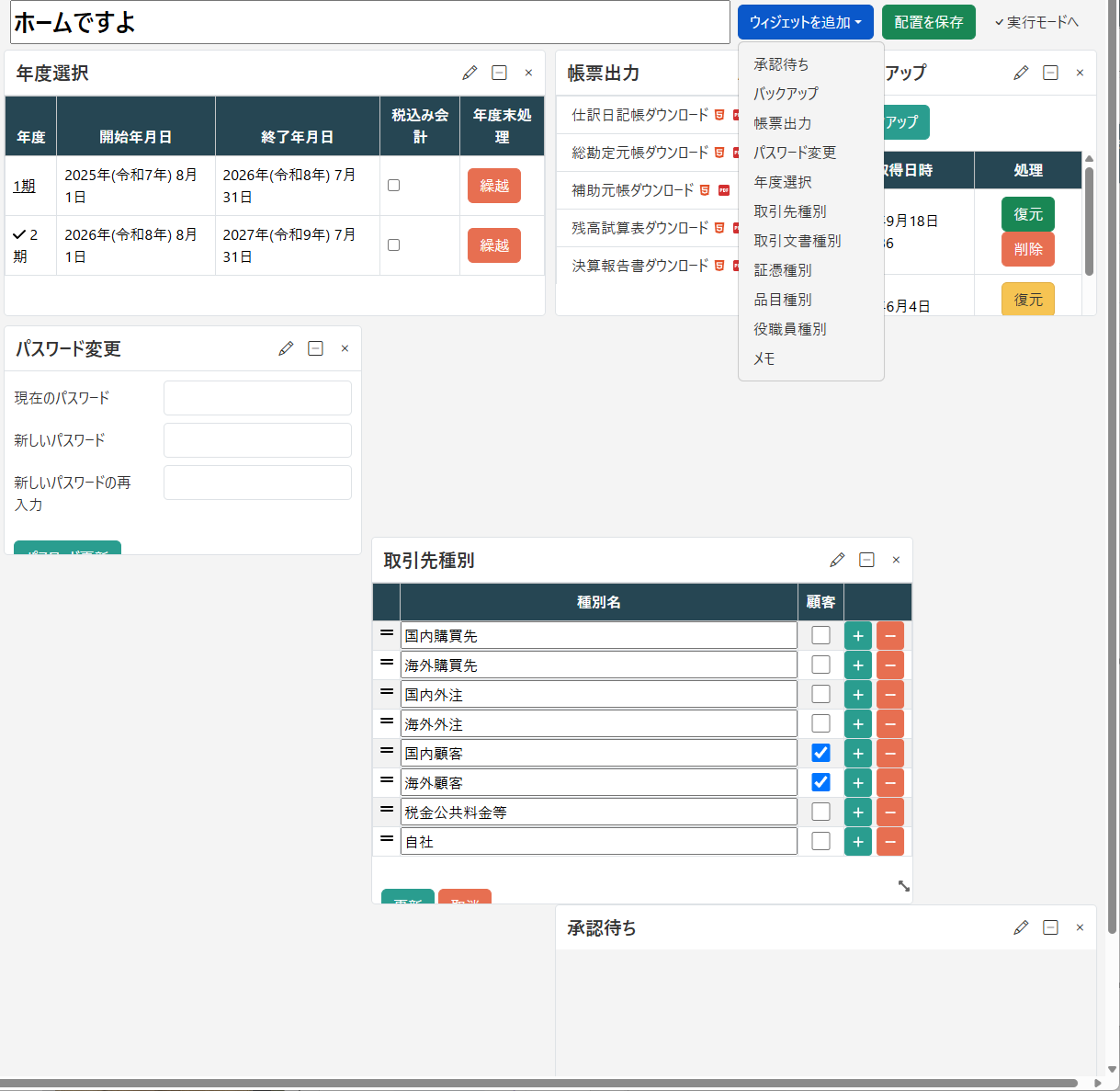This screenshot has width=1120, height=1091.
Task: Click the drag handle icon on the 国内購買先 row
Action: pos(386,634)
